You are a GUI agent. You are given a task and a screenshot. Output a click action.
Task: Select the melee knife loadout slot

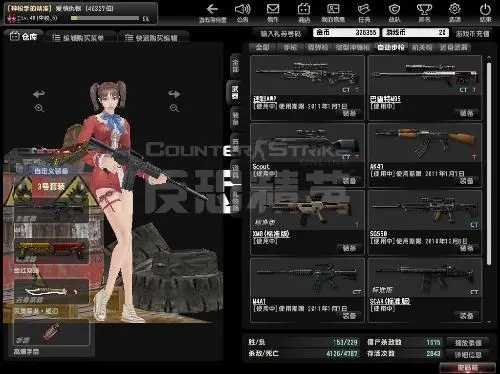52,292
